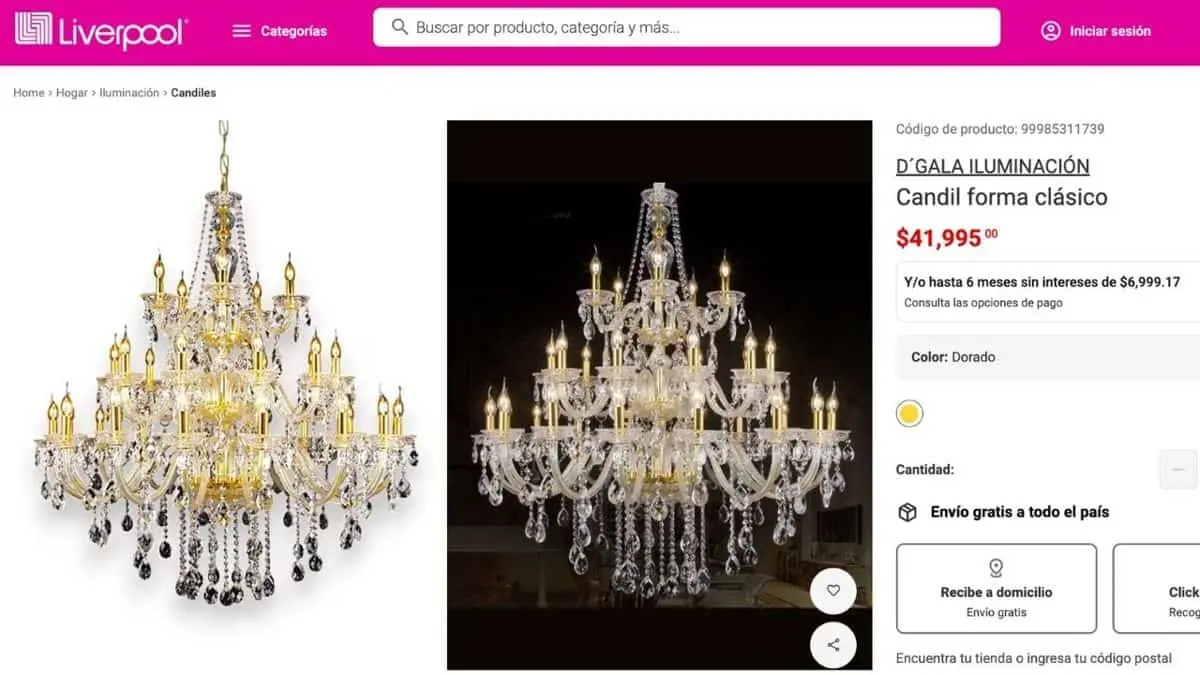This screenshot has width=1200, height=675.
Task: Choose the Recibe a domicilio delivery option
Action: 996,589
